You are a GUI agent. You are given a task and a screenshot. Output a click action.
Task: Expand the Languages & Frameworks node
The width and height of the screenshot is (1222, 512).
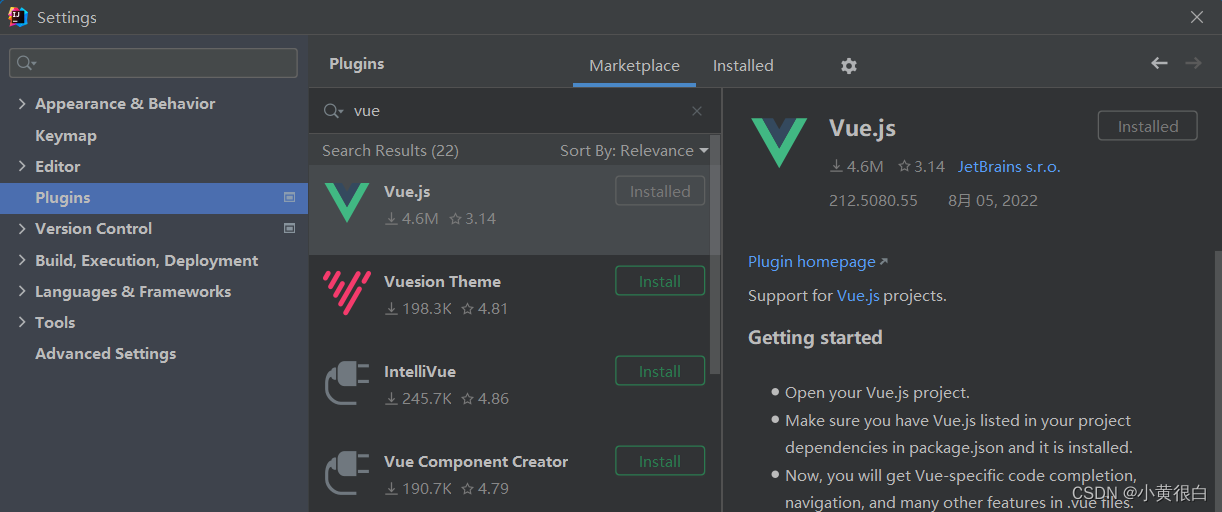pos(22,292)
